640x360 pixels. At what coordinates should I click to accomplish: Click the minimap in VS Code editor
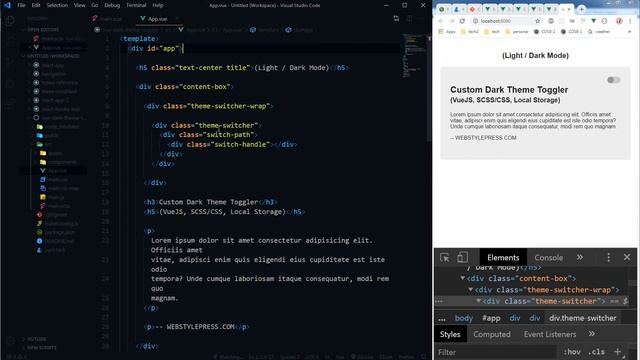click(414, 55)
